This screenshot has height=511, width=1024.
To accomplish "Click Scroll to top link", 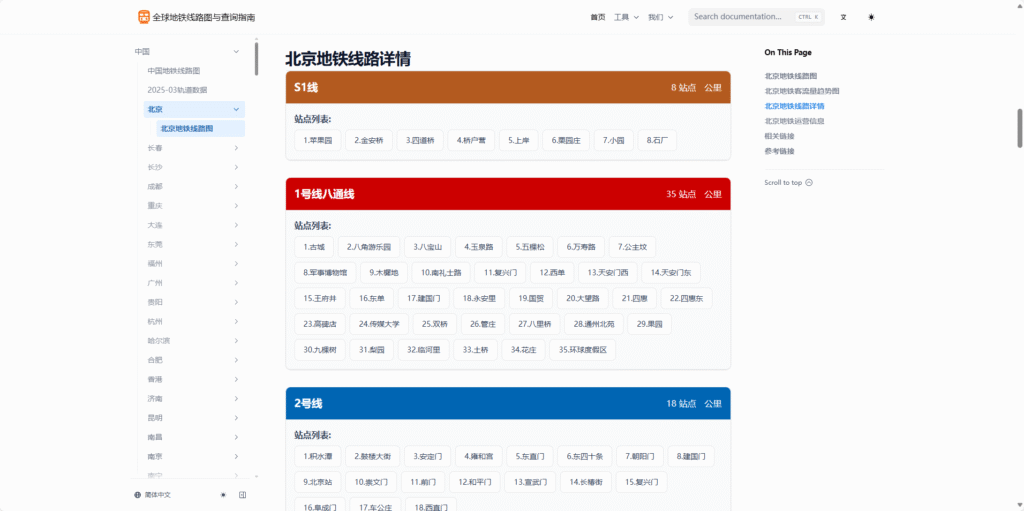I will (x=788, y=182).
